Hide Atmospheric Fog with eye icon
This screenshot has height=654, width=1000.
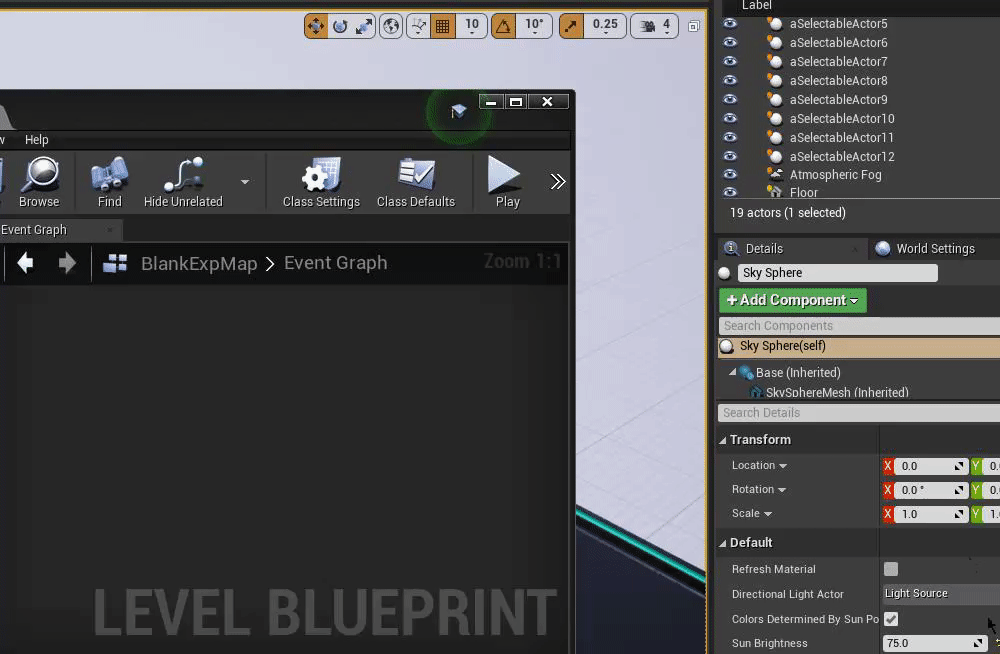tap(730, 174)
